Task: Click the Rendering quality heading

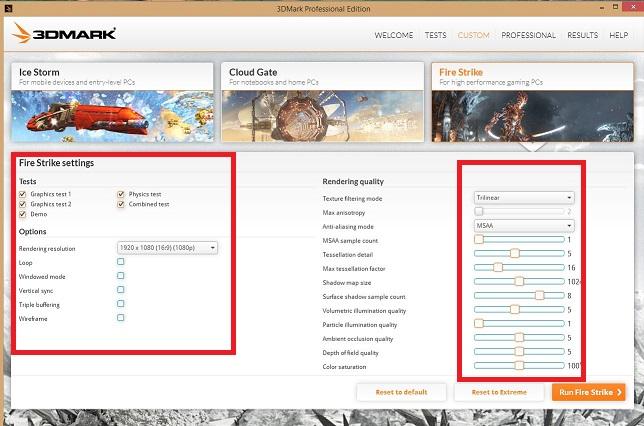Action: 353,182
